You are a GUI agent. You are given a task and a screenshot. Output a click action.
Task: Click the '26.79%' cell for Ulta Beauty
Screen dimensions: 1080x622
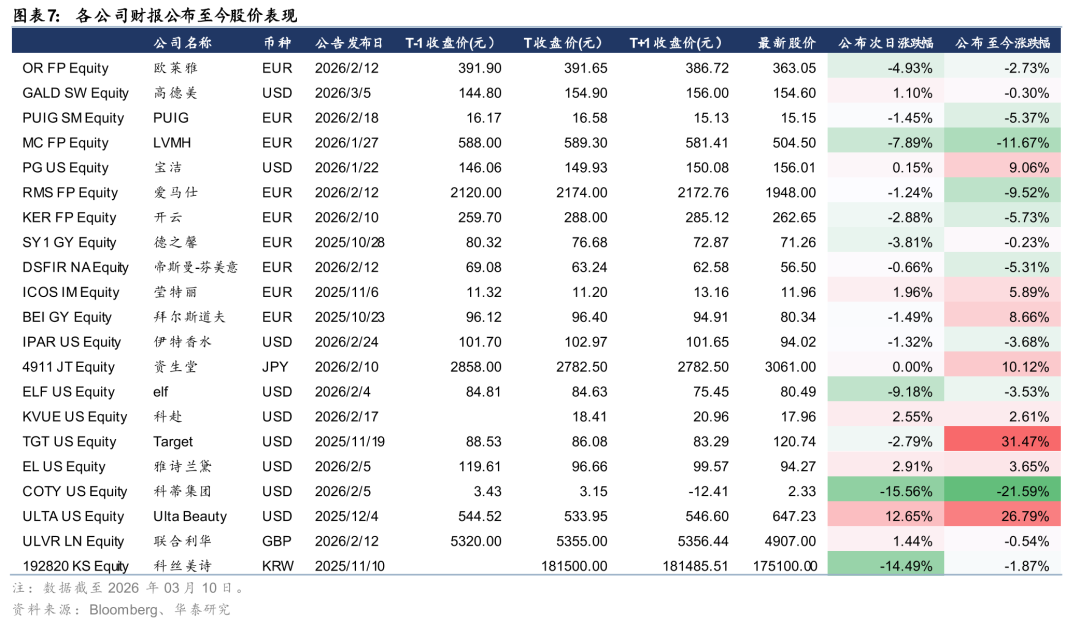point(1002,516)
